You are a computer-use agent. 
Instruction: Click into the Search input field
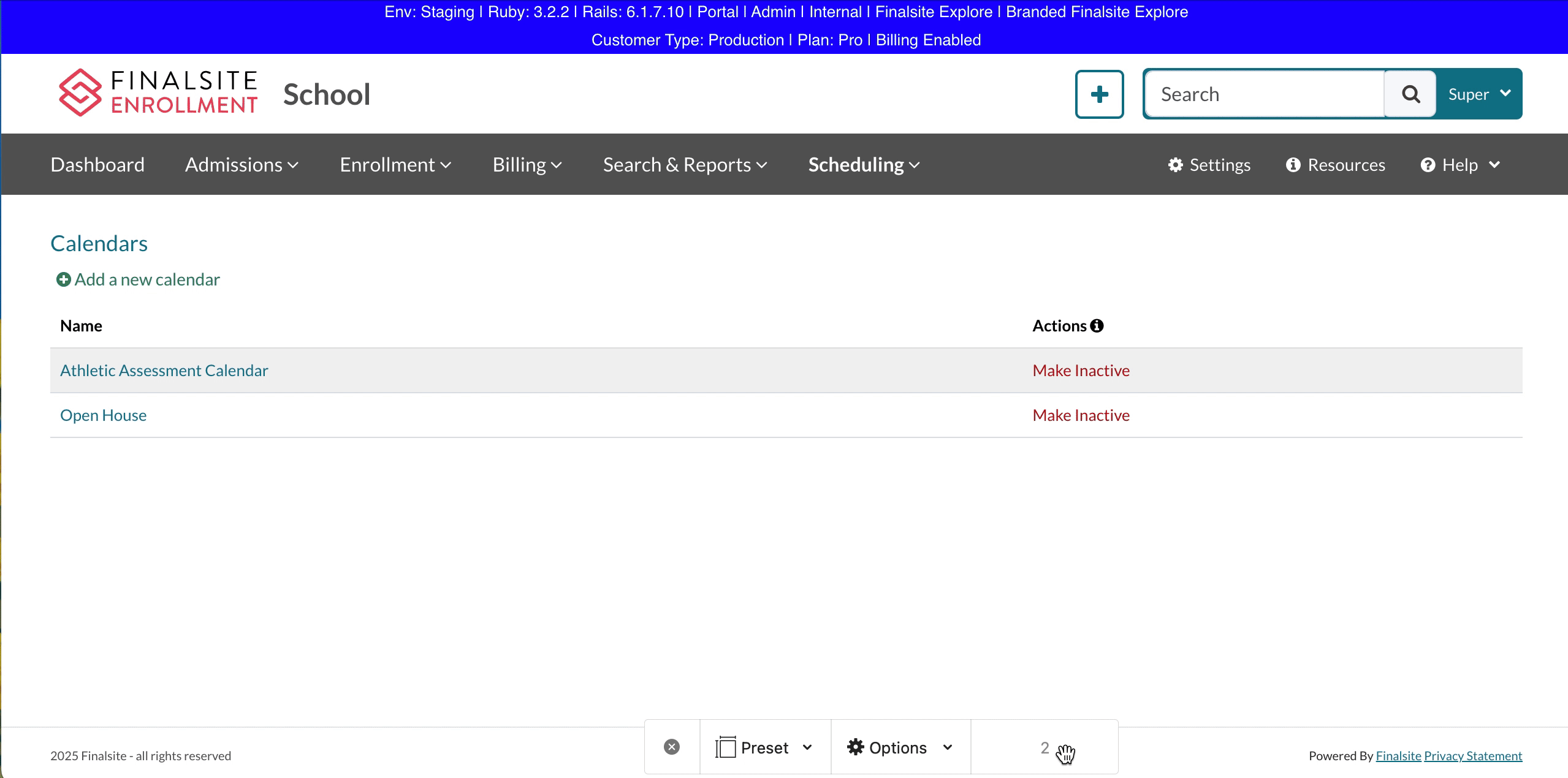[1264, 94]
